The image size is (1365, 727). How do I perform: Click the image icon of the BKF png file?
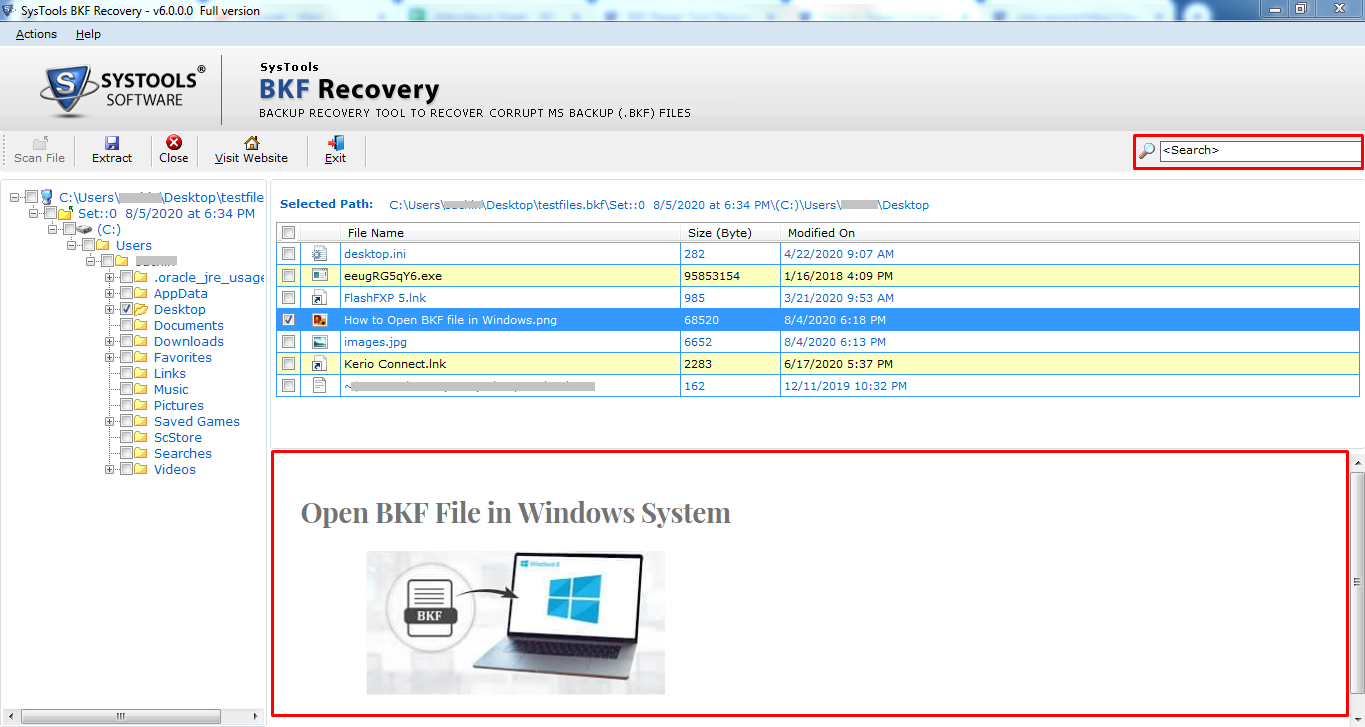(320, 320)
